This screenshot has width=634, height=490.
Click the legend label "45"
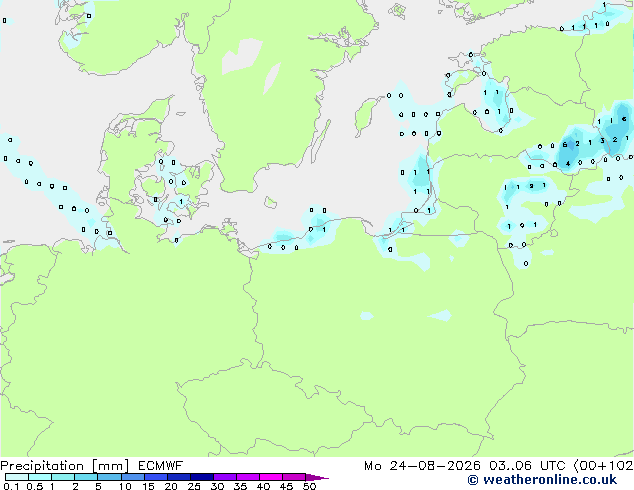pyautogui.click(x=286, y=486)
